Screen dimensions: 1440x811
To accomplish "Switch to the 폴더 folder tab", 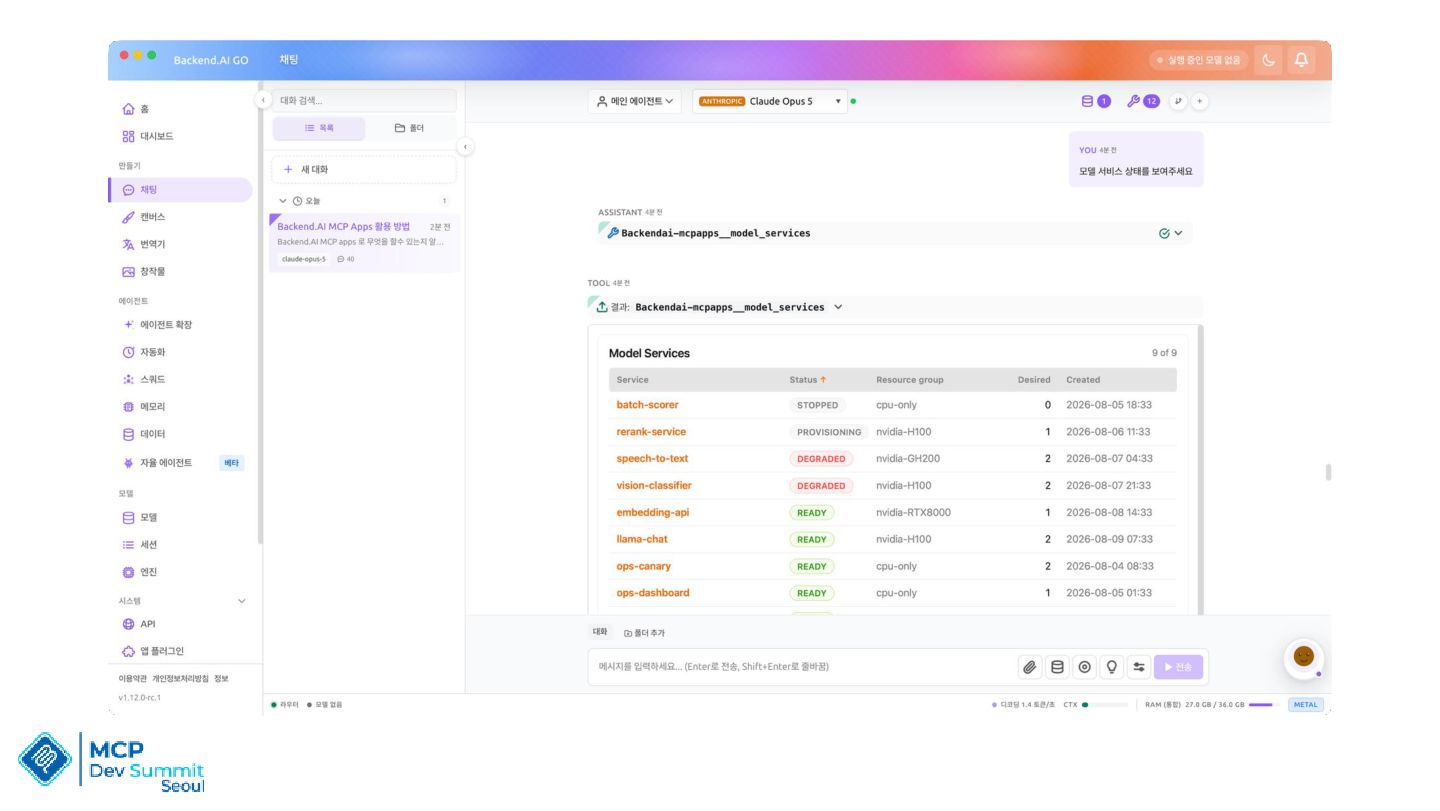I will 409,128.
